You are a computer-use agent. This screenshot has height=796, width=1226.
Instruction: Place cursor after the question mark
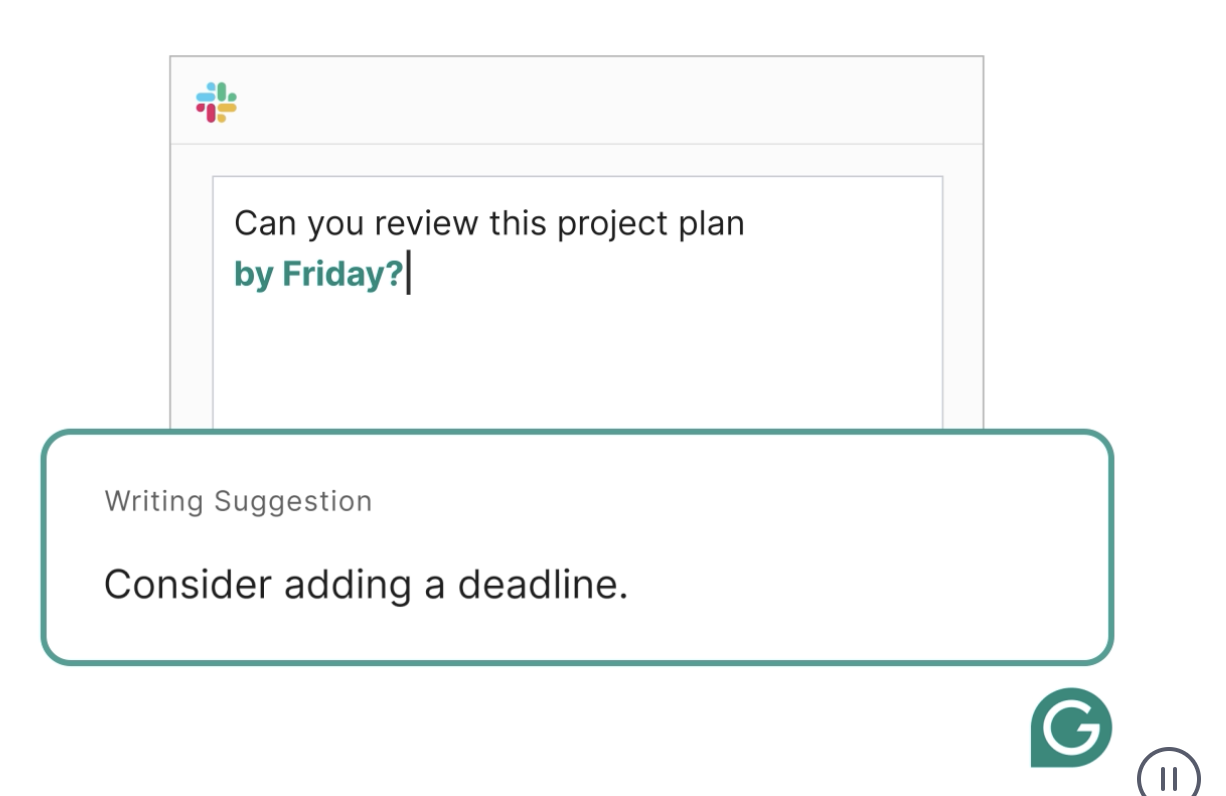click(x=406, y=274)
